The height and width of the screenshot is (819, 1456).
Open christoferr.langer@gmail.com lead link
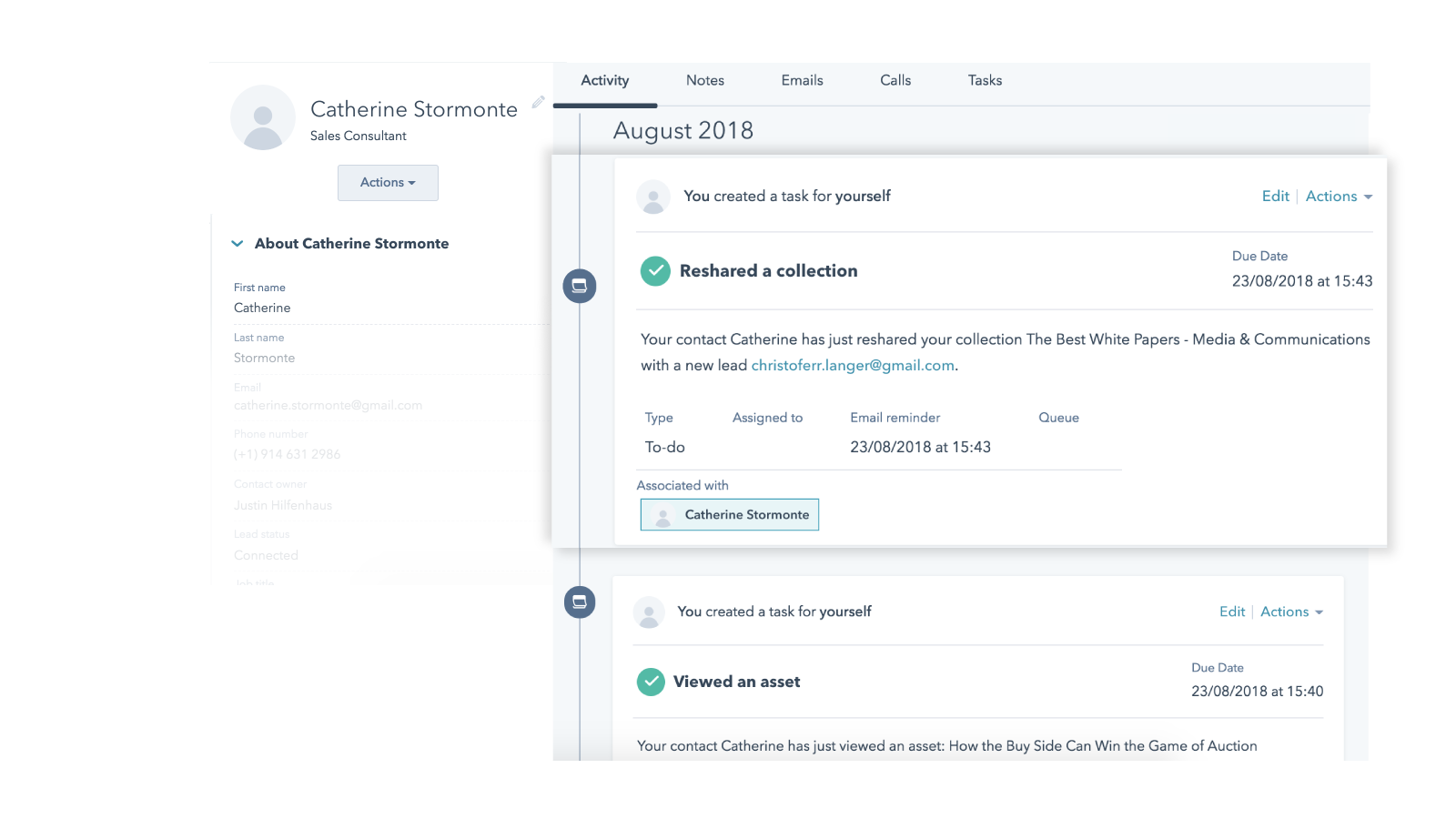click(x=853, y=366)
